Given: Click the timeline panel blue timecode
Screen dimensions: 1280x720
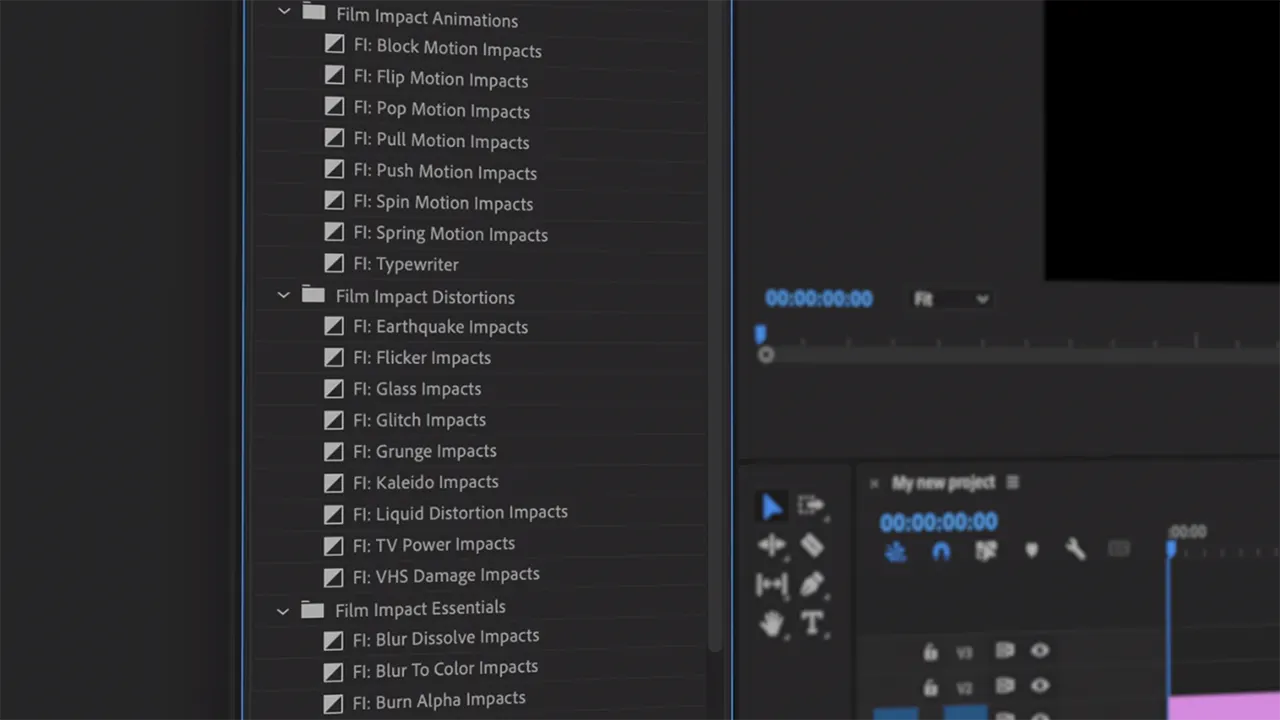Looking at the screenshot, I should 938,522.
